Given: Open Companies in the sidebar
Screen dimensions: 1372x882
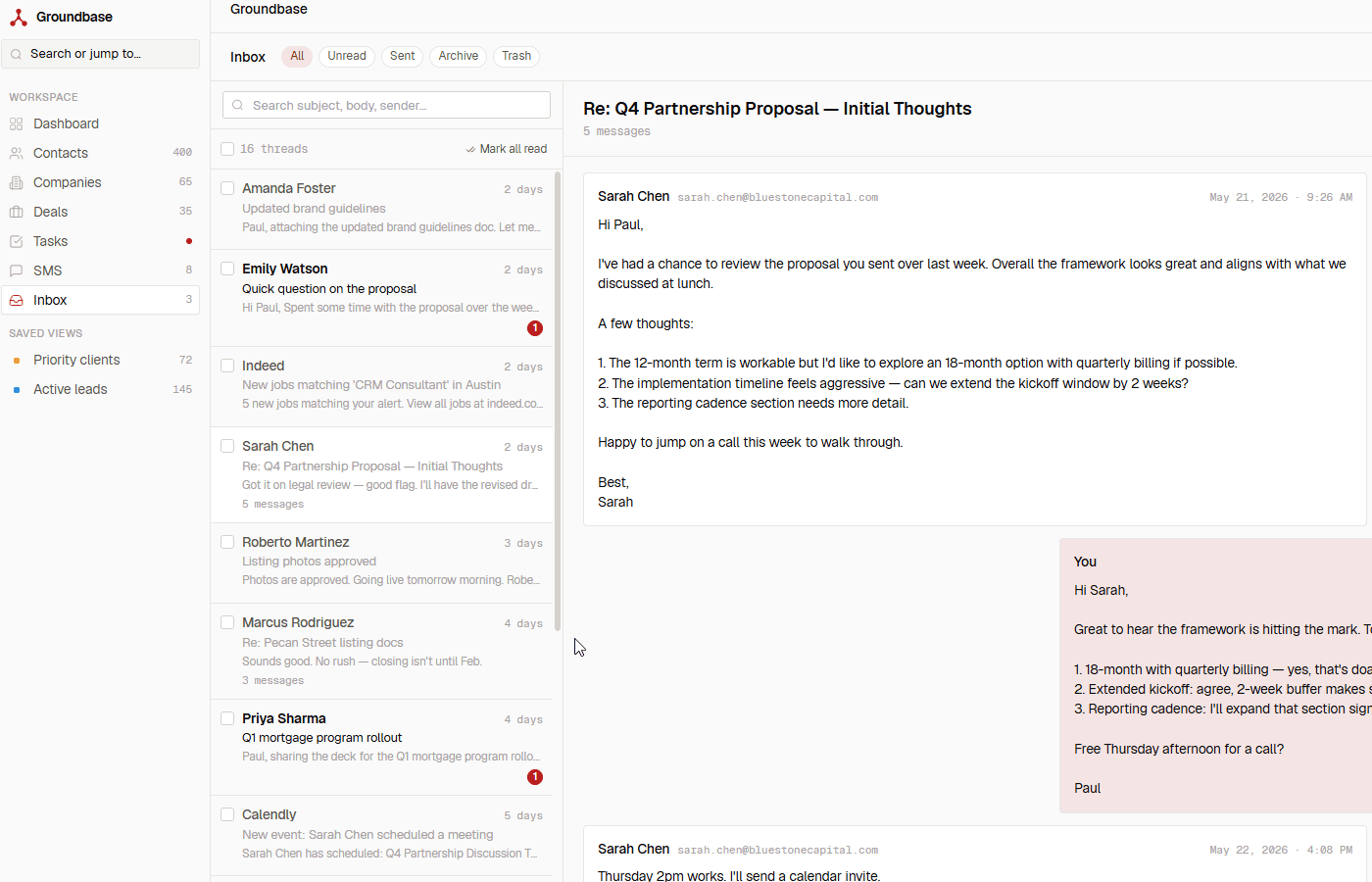Looking at the screenshot, I should tap(101, 182).
